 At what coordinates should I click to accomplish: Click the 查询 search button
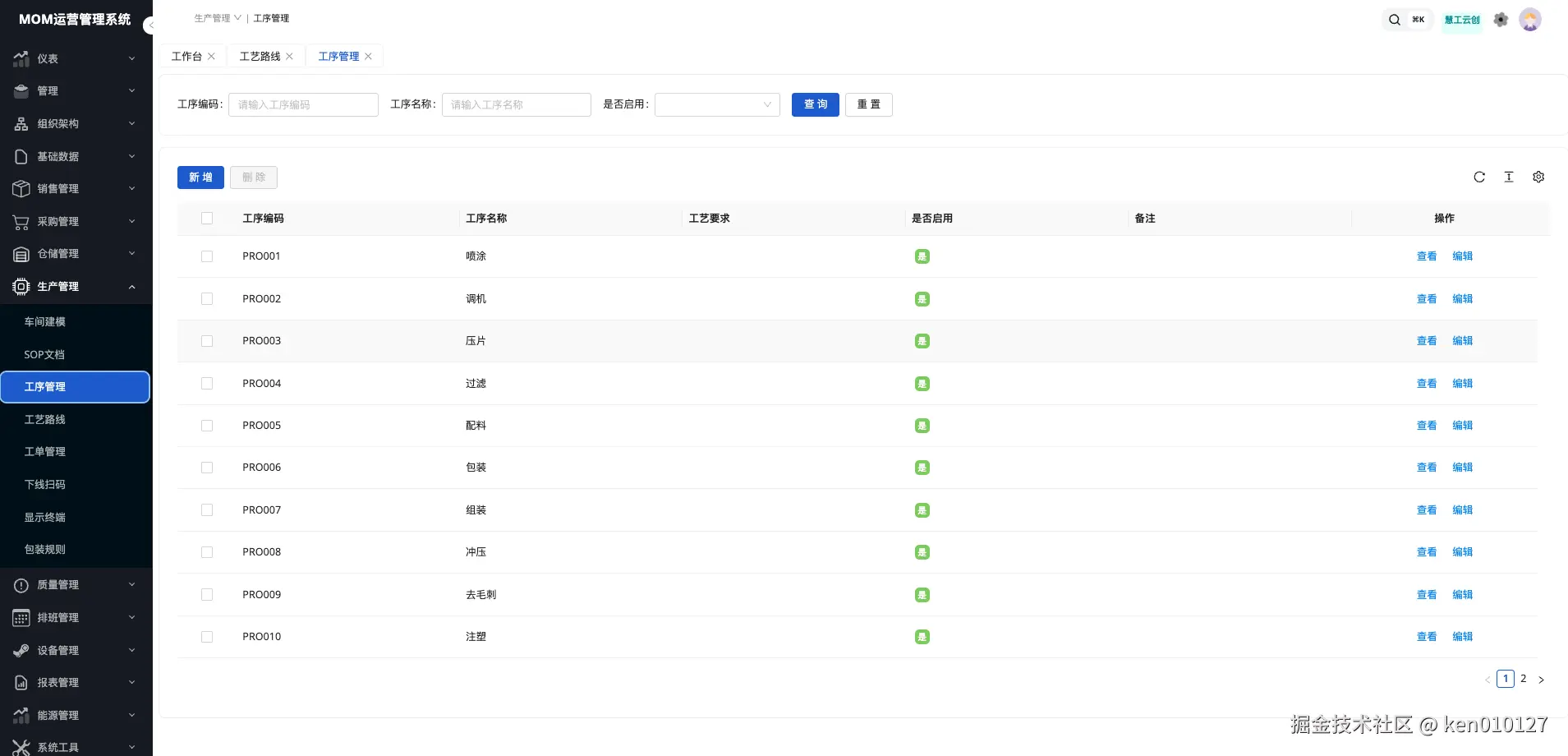pyautogui.click(x=816, y=104)
